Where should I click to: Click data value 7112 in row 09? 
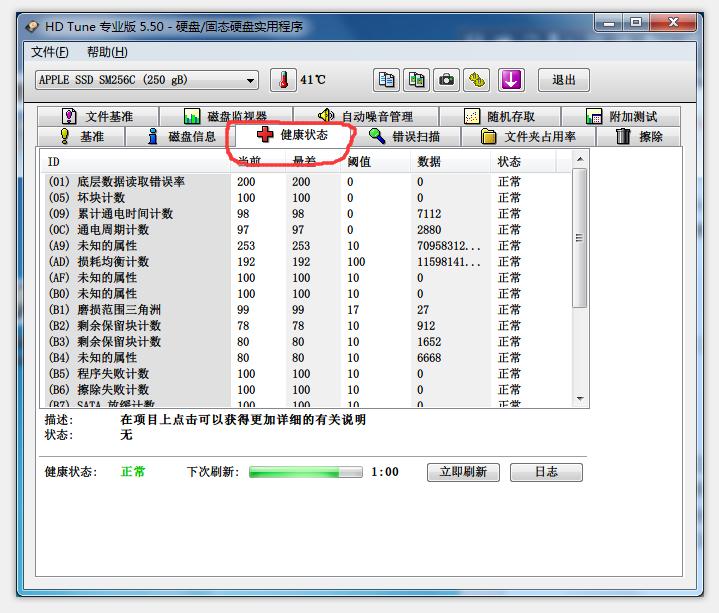(429, 214)
